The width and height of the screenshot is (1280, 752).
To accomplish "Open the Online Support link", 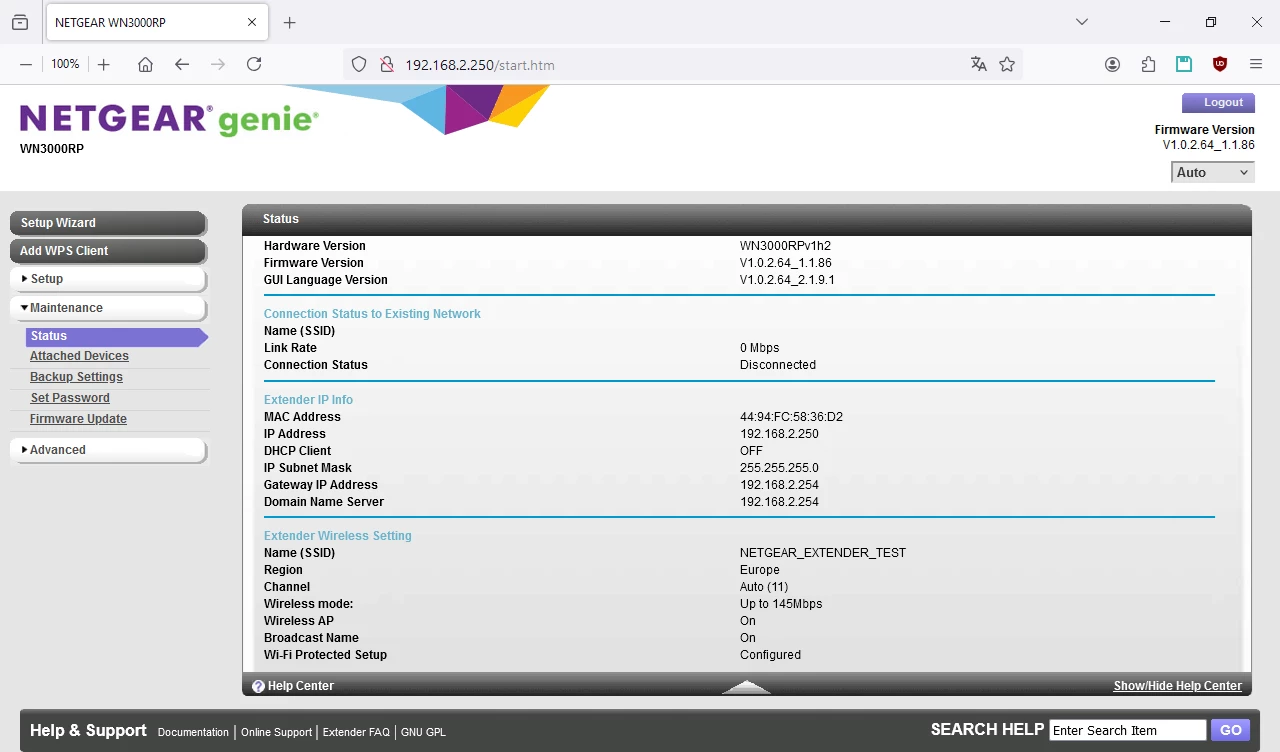I will click(x=277, y=732).
